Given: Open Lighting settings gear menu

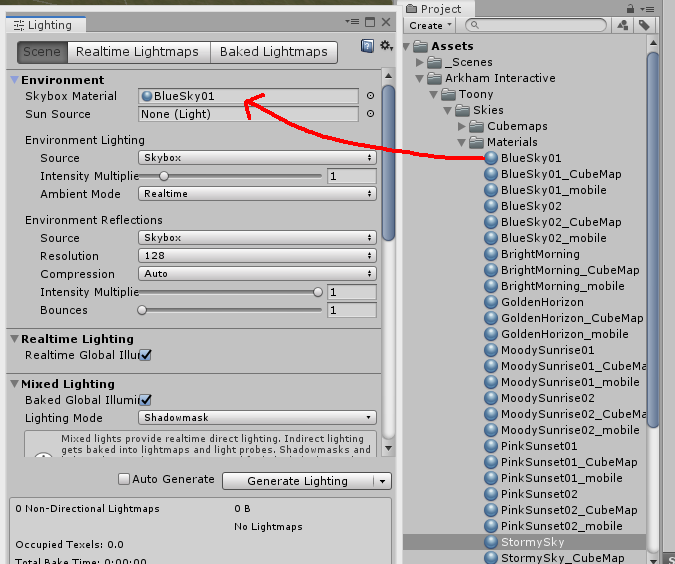Looking at the screenshot, I should [x=386, y=46].
